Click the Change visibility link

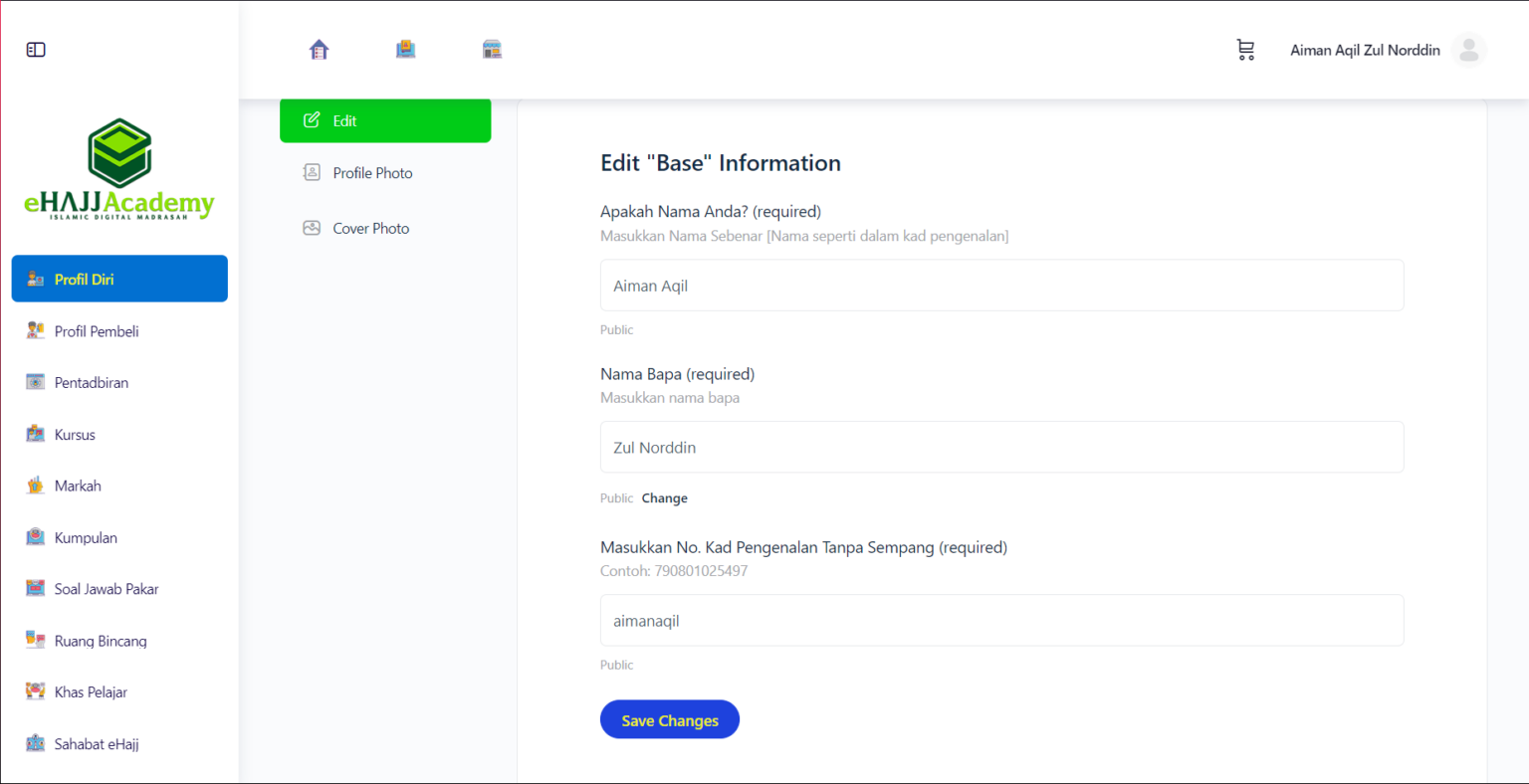point(664,498)
